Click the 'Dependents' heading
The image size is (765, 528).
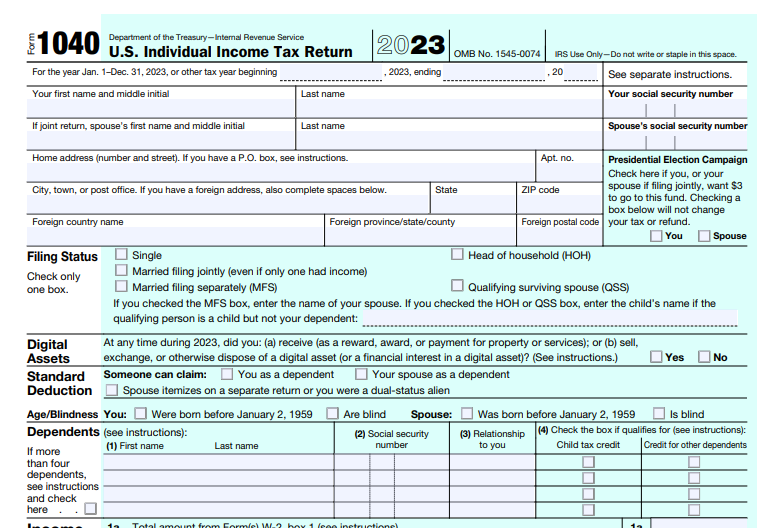tap(63, 432)
